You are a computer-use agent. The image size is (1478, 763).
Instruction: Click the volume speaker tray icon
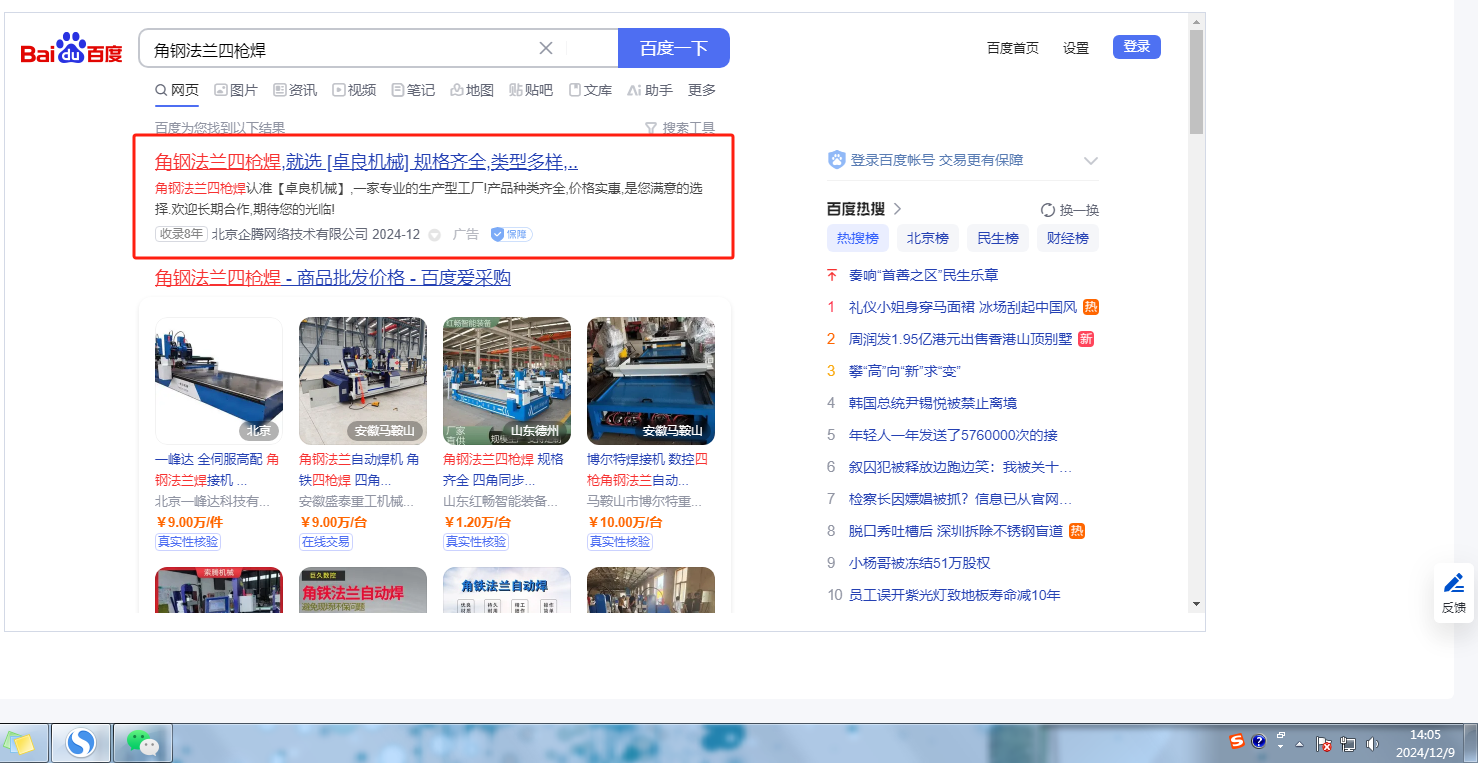click(x=1372, y=744)
